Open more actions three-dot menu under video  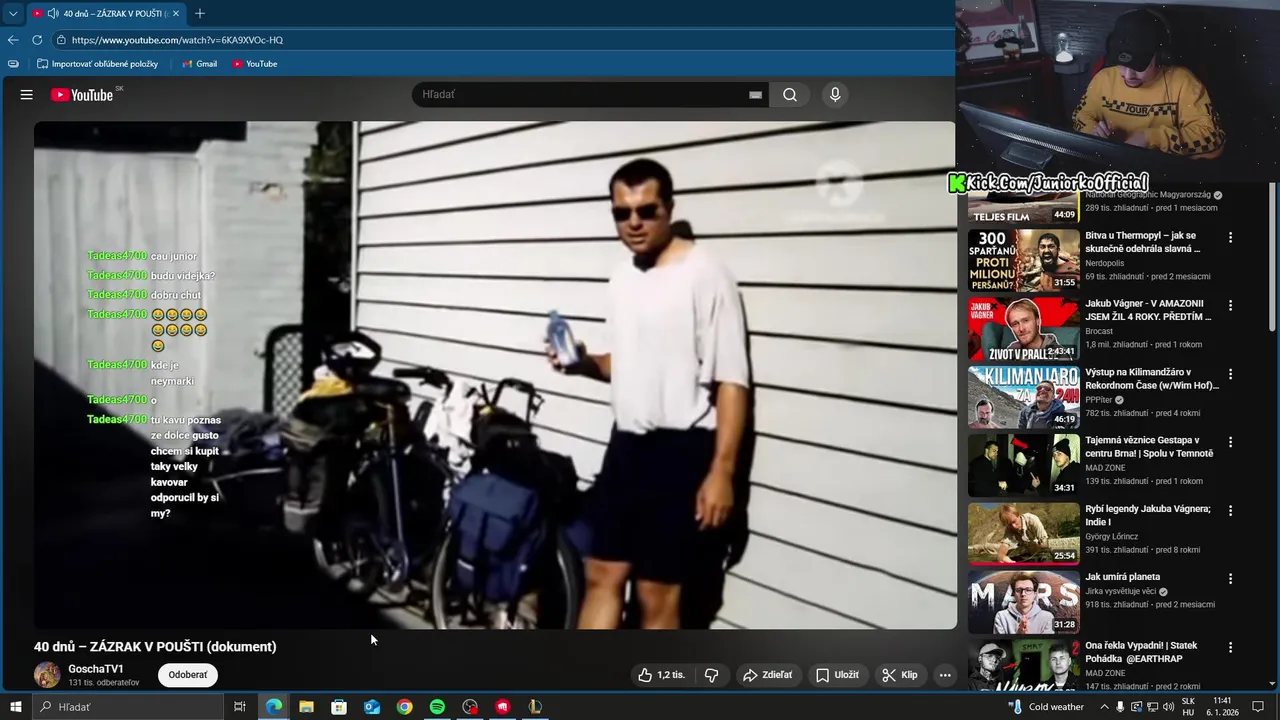click(945, 675)
